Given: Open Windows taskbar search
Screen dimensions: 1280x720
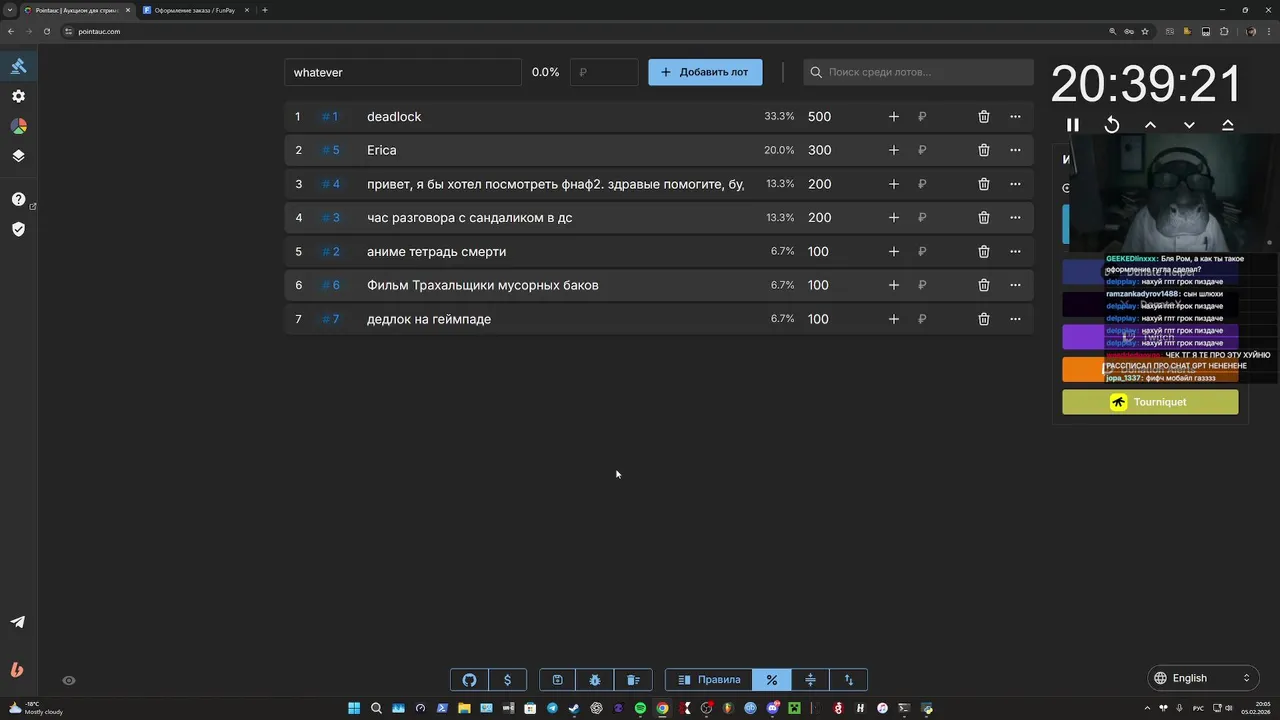Looking at the screenshot, I should tap(376, 708).
